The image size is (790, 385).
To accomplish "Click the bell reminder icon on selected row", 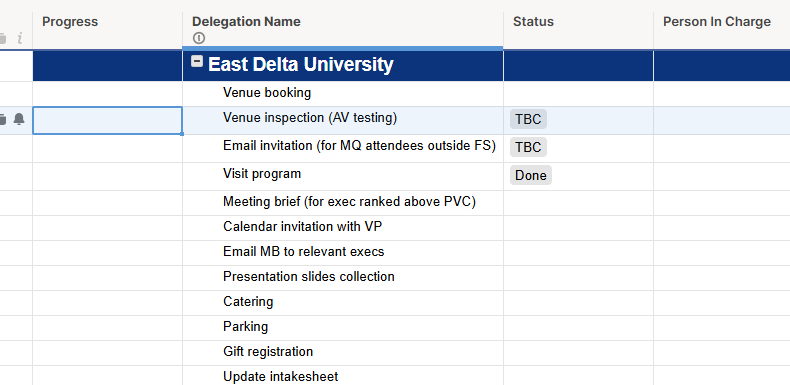I will pyautogui.click(x=19, y=119).
